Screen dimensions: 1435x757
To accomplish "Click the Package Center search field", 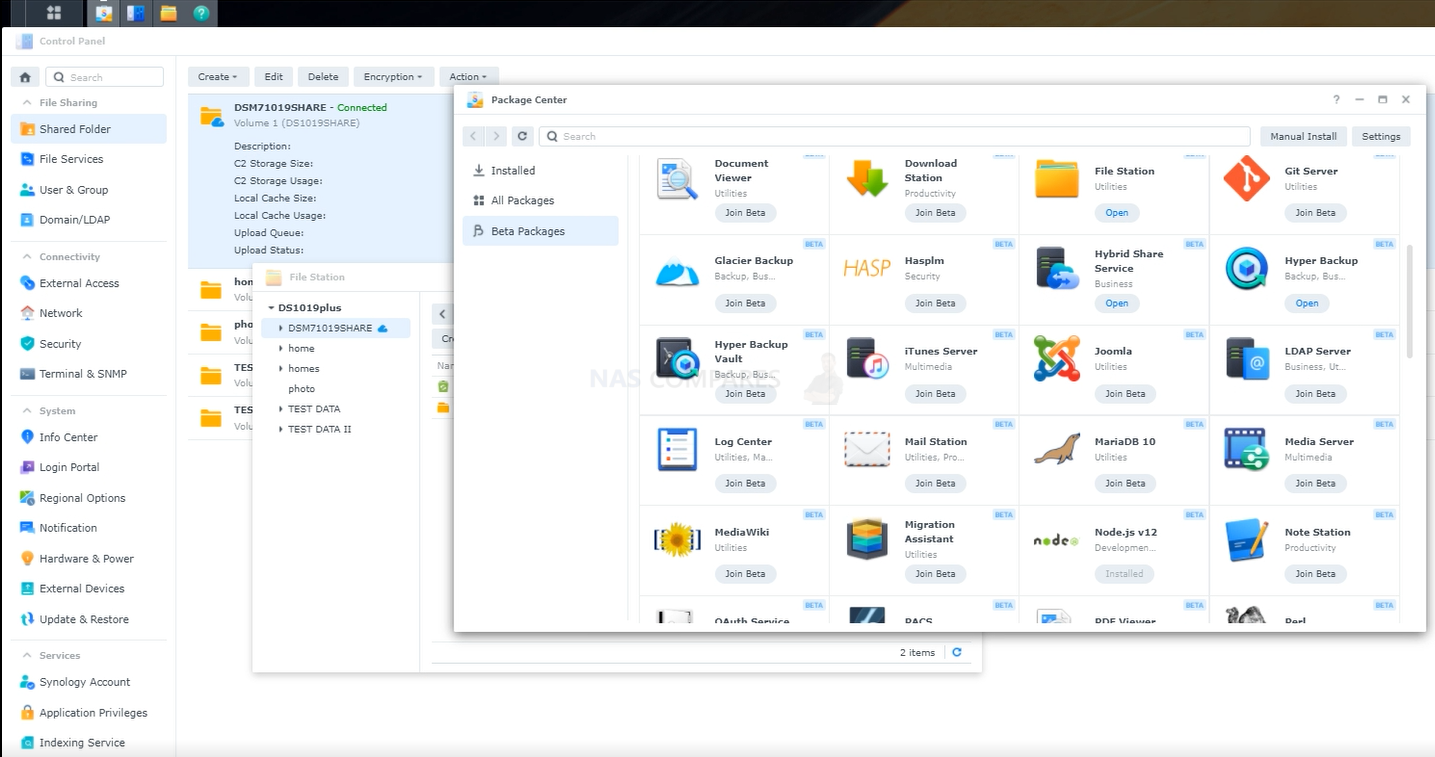I will coord(895,136).
